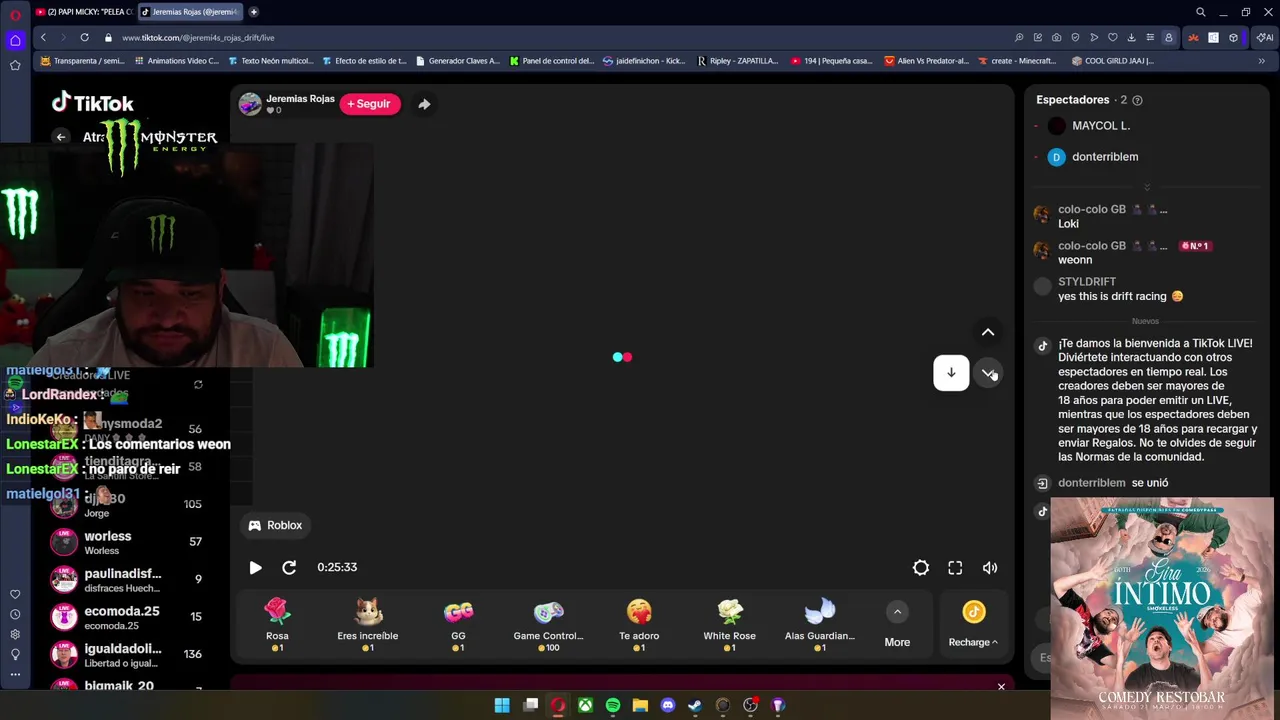Screen dimensions: 1280x720
Task: Open Windows Start menu
Action: tap(502, 705)
